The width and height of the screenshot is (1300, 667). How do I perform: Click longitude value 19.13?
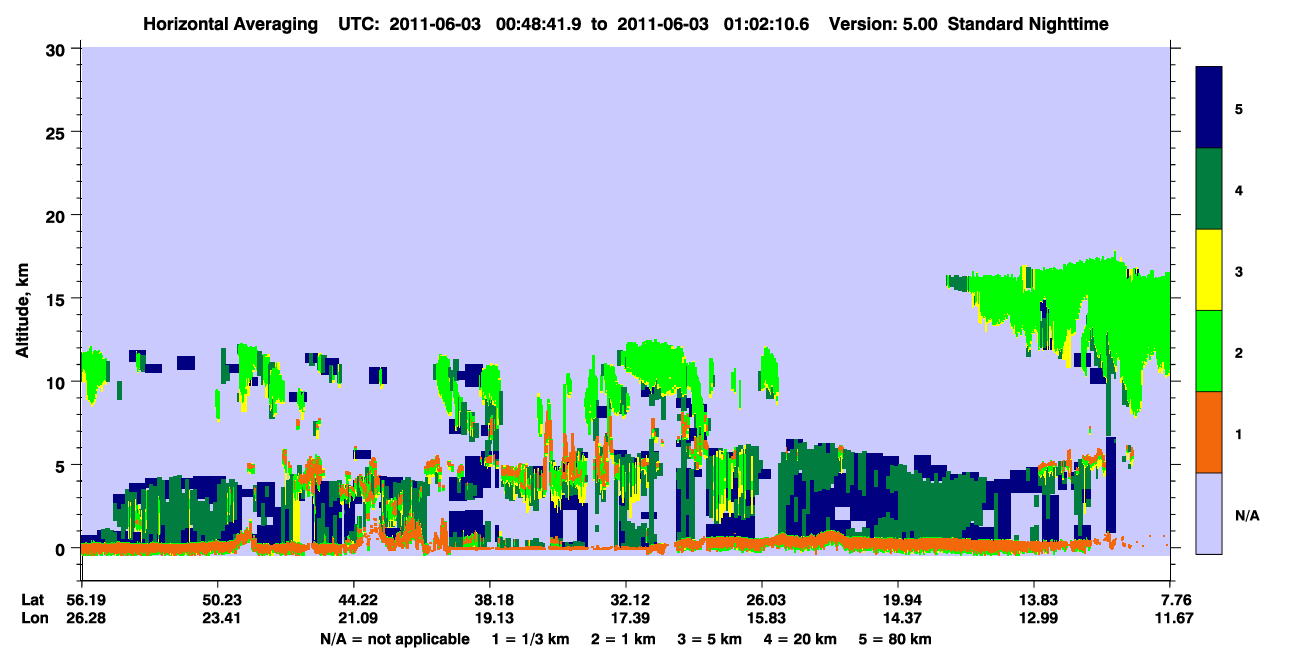pos(490,618)
